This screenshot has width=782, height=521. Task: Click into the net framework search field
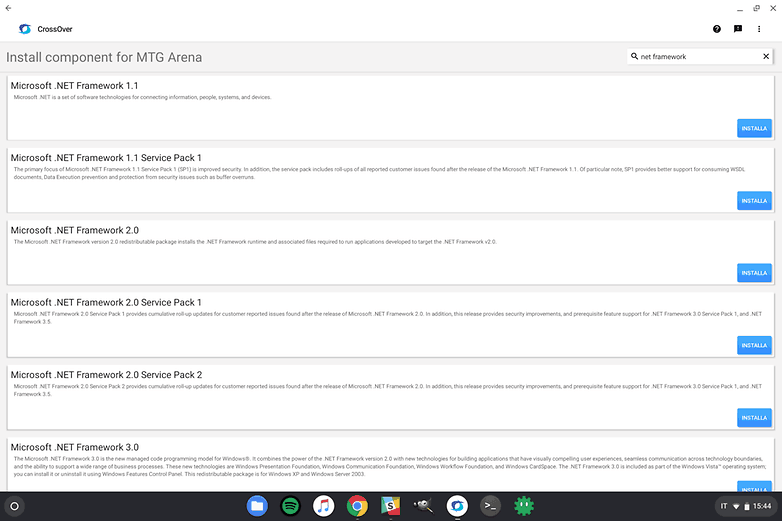pos(695,57)
